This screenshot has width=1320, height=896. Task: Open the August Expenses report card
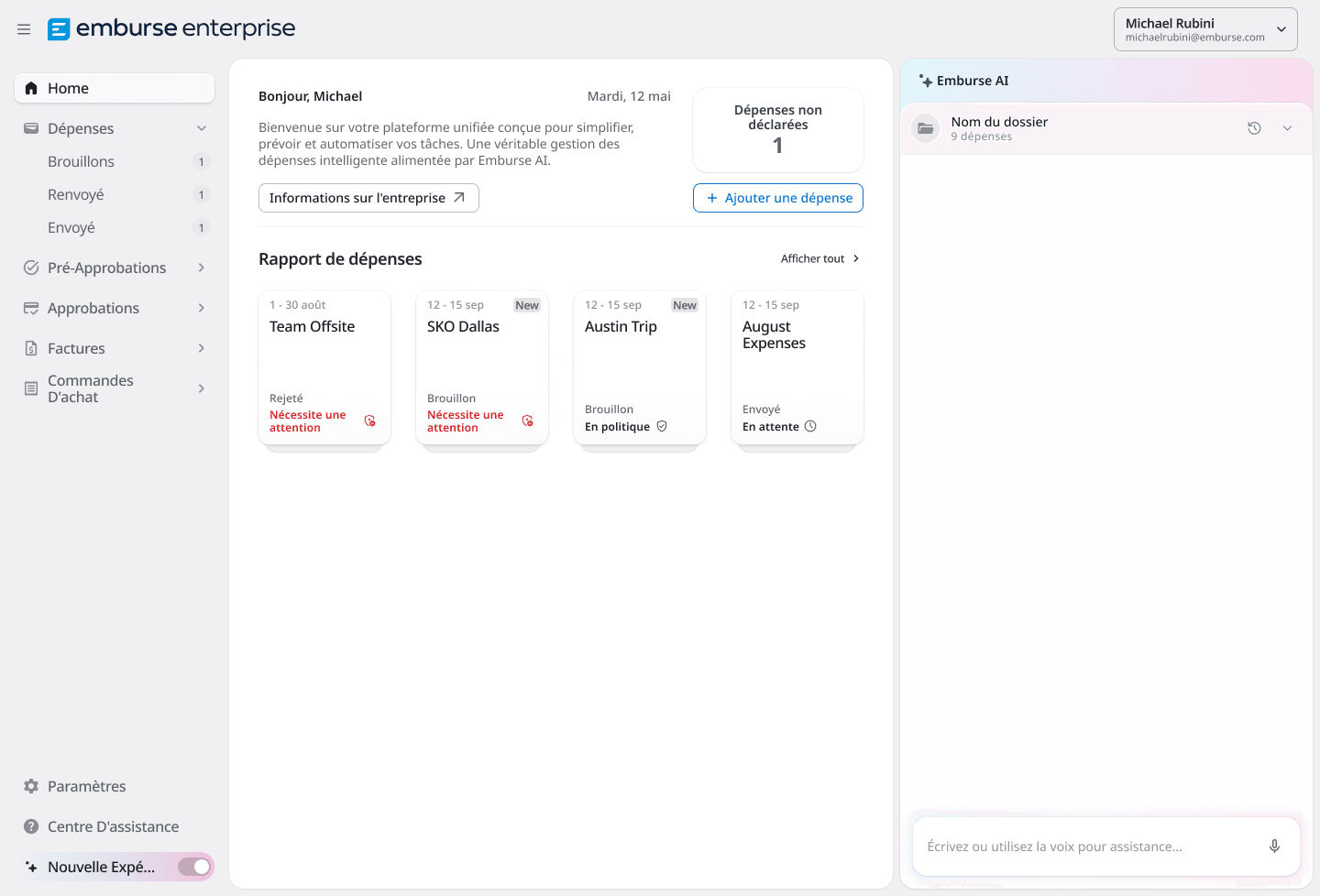point(797,367)
